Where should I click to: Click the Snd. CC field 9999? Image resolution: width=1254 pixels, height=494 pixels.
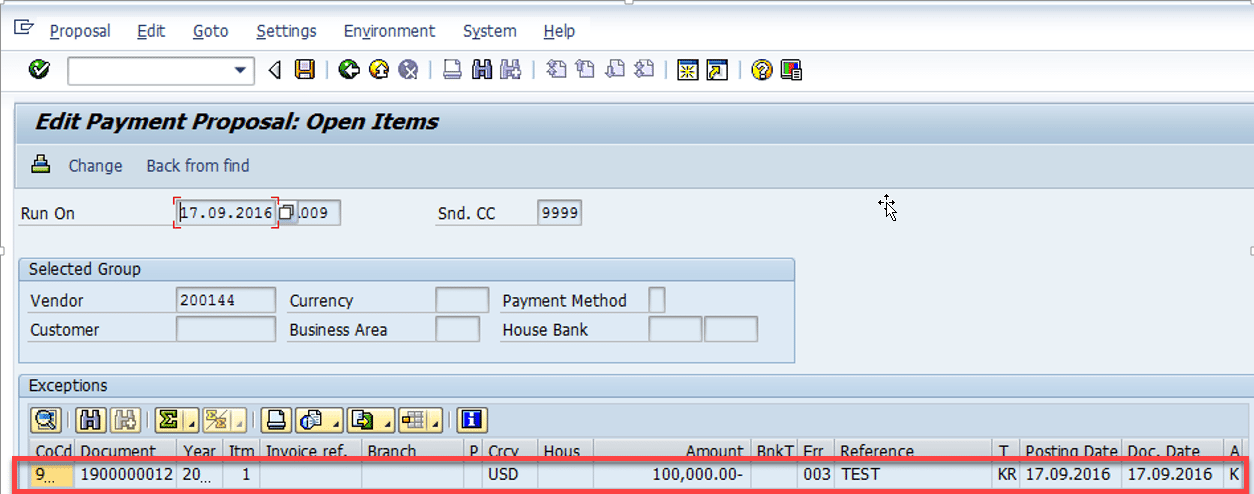pyautogui.click(x=559, y=213)
